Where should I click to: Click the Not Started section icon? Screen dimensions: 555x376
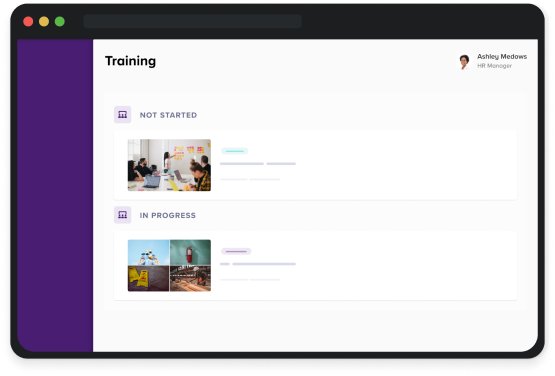(x=122, y=115)
